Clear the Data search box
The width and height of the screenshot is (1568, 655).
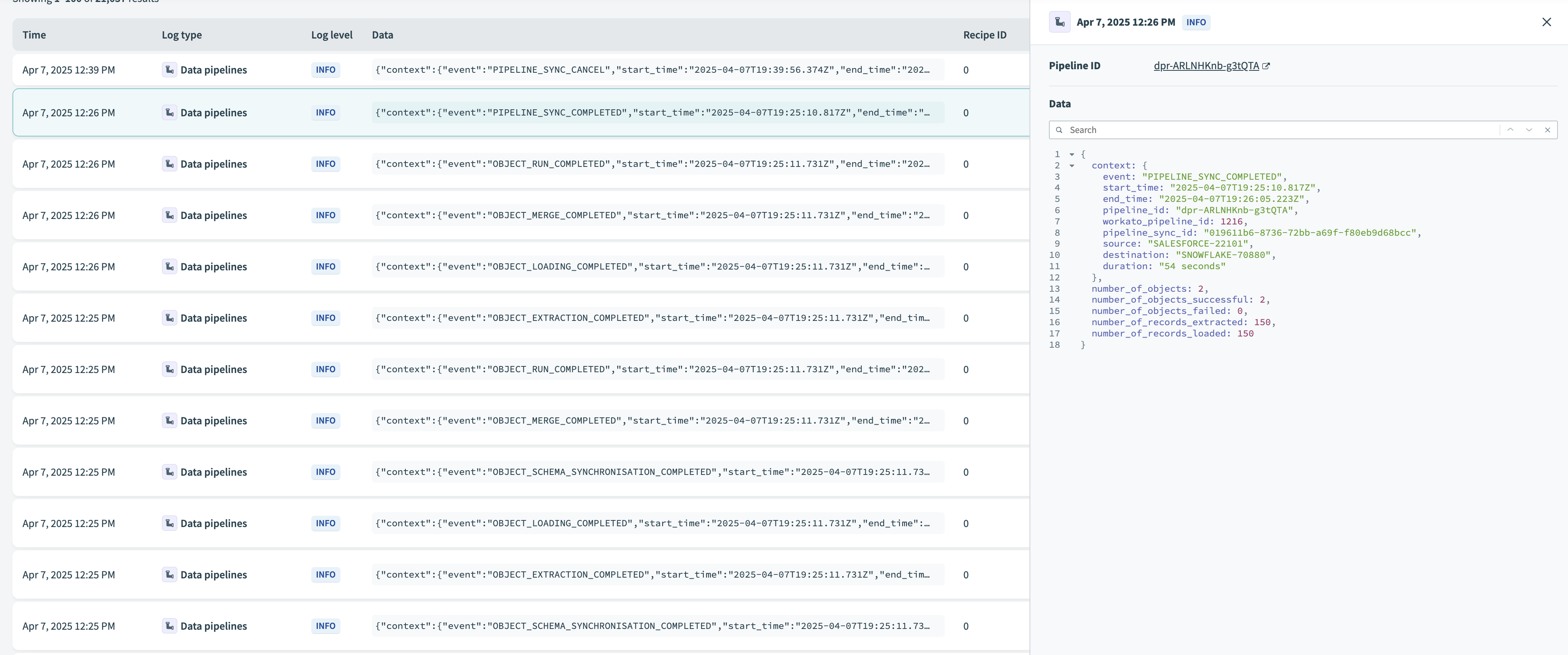pos(1547,130)
